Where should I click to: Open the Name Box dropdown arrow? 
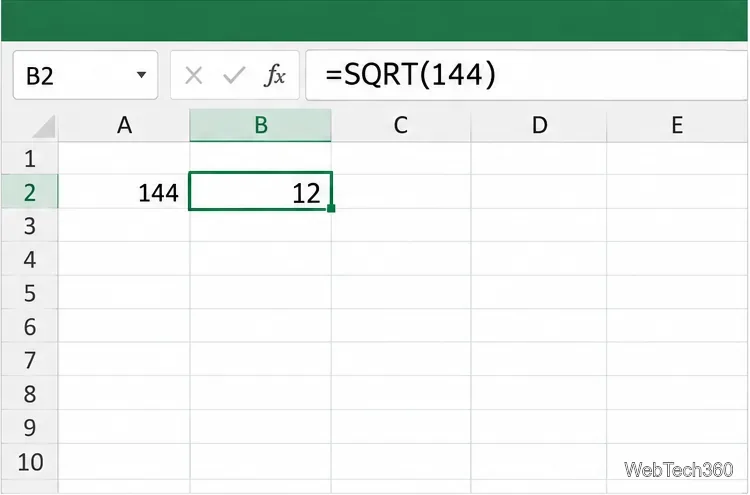141,75
